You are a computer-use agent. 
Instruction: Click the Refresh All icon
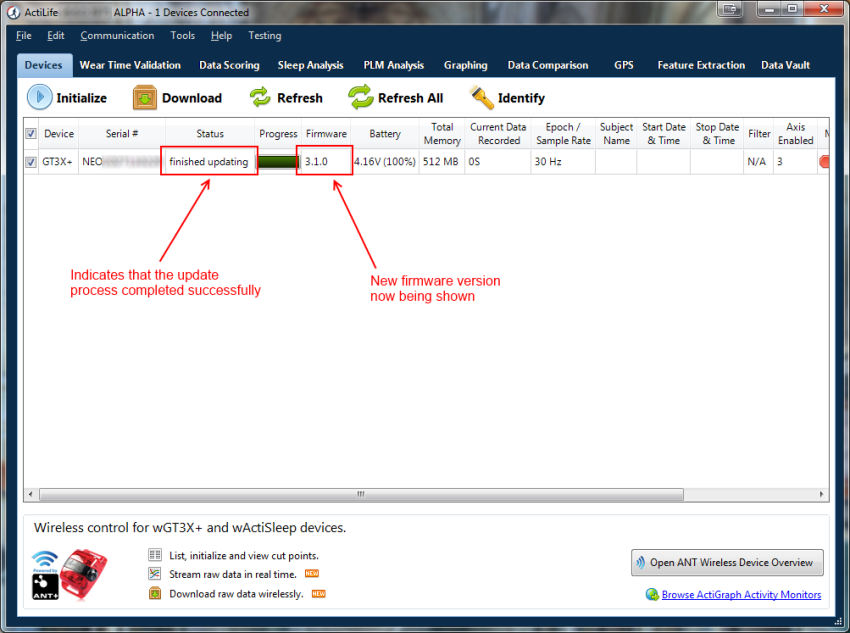click(x=357, y=98)
